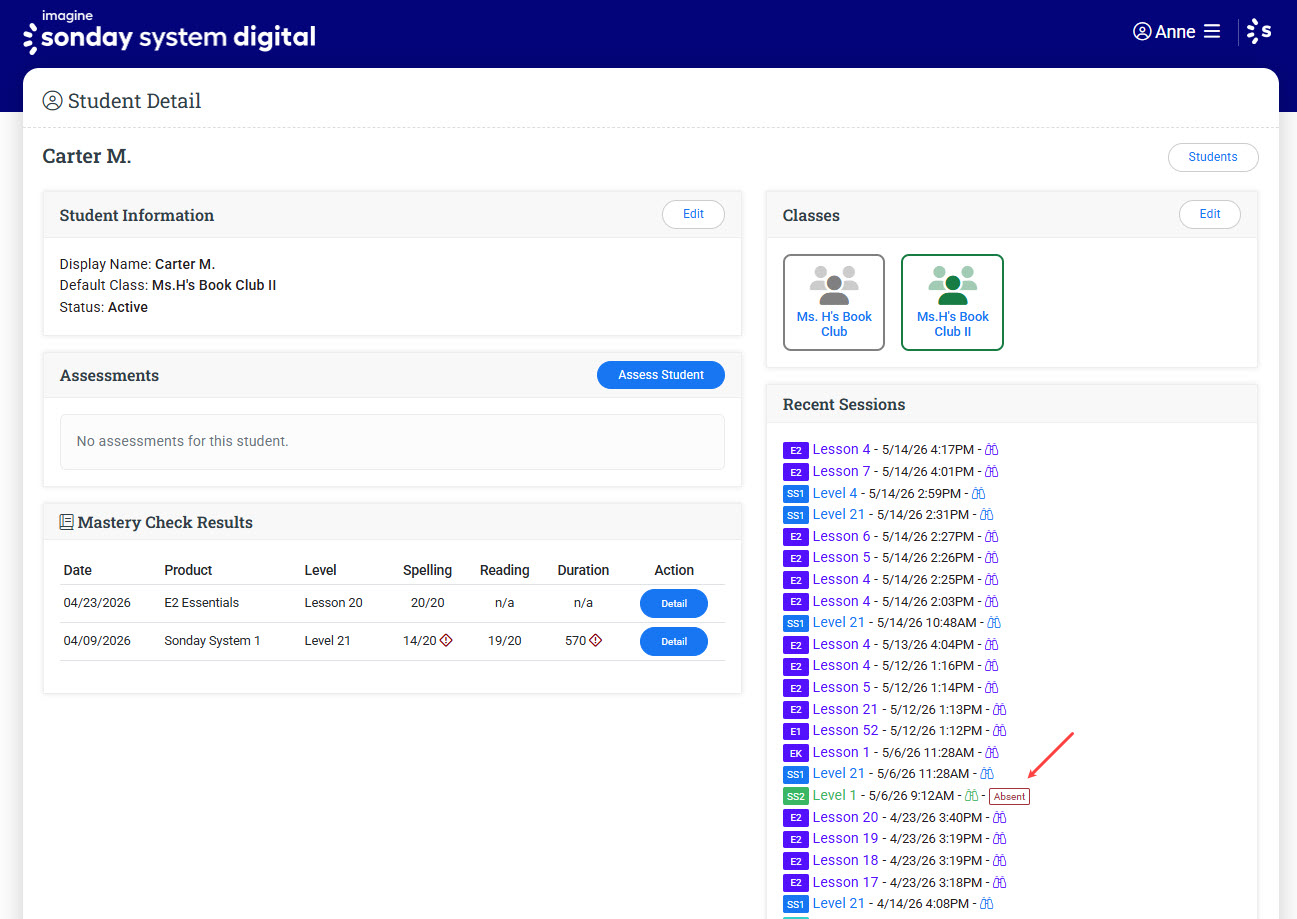Click the EK badge beside Lesson 1
The image size is (1297, 919).
pos(796,753)
